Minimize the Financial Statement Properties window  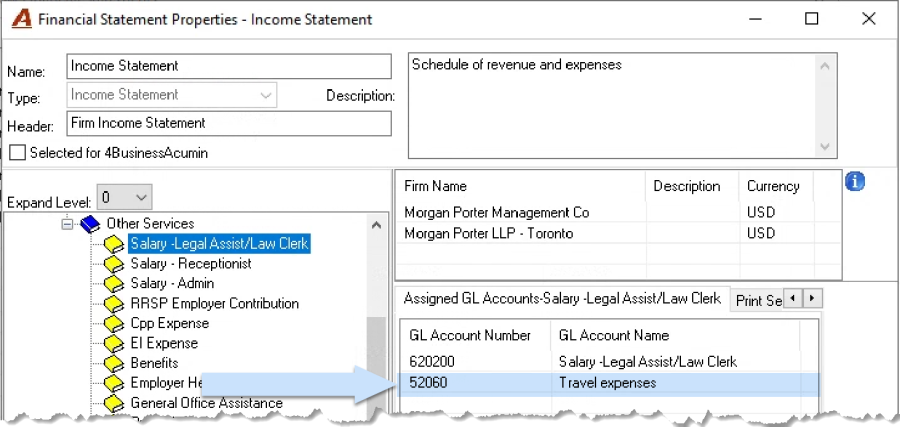(756, 19)
